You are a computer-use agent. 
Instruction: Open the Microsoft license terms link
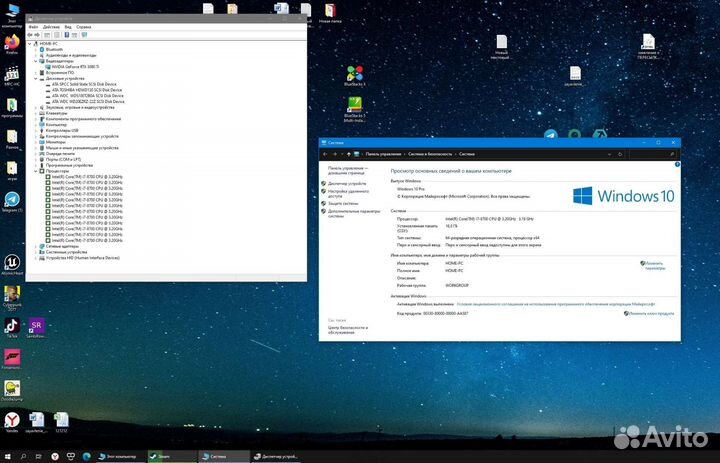tap(556, 304)
